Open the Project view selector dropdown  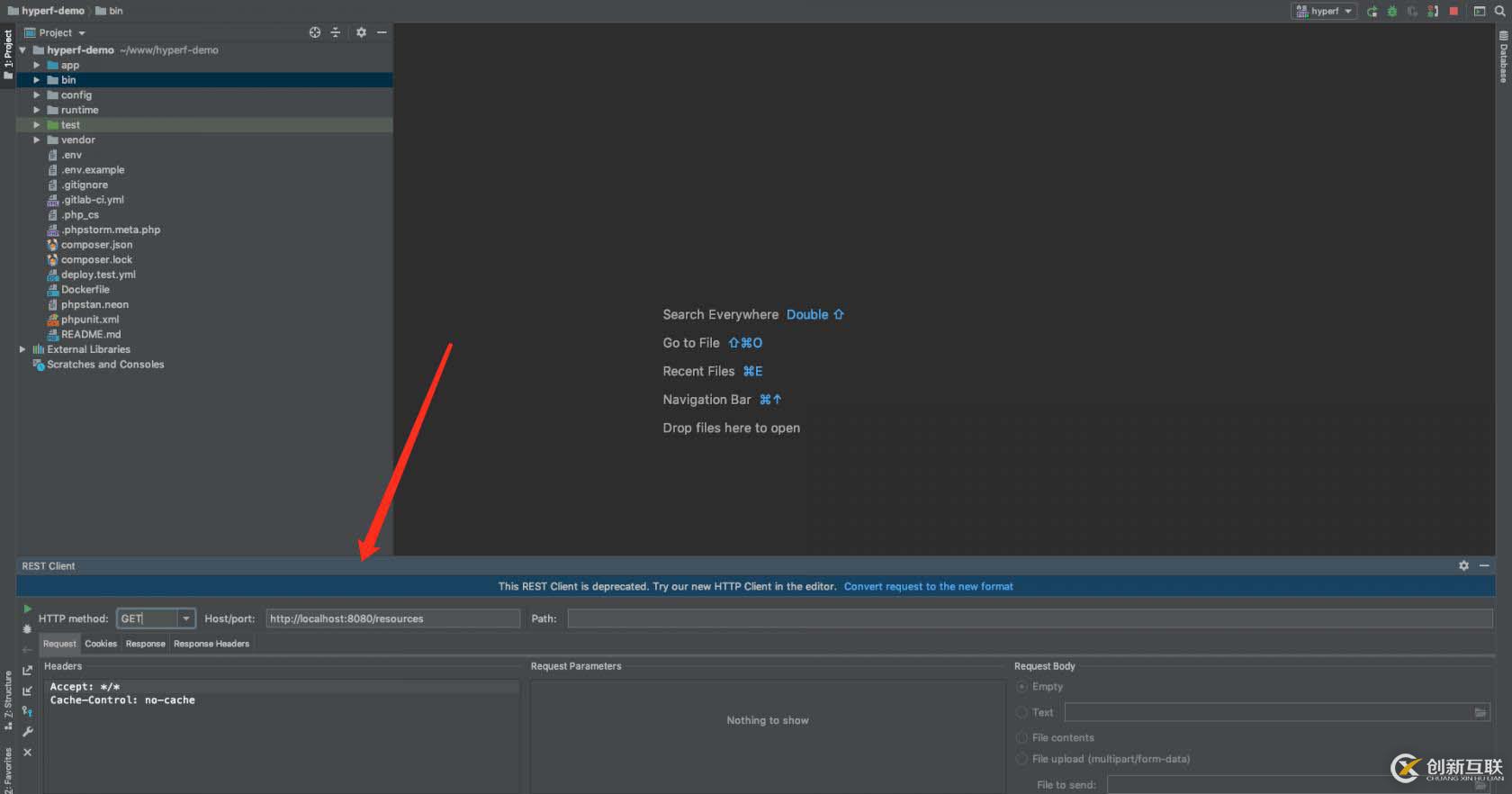pyautogui.click(x=55, y=32)
